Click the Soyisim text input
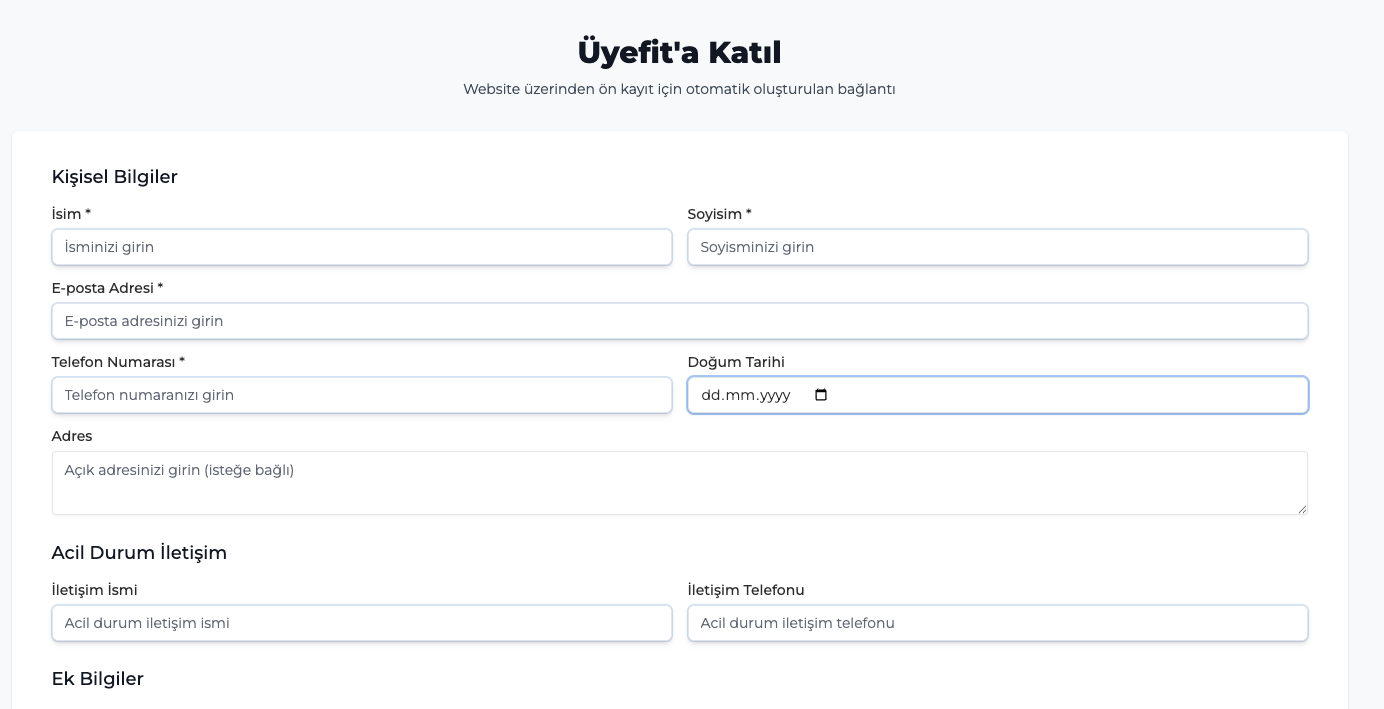Image resolution: width=1384 pixels, height=709 pixels. tap(997, 247)
